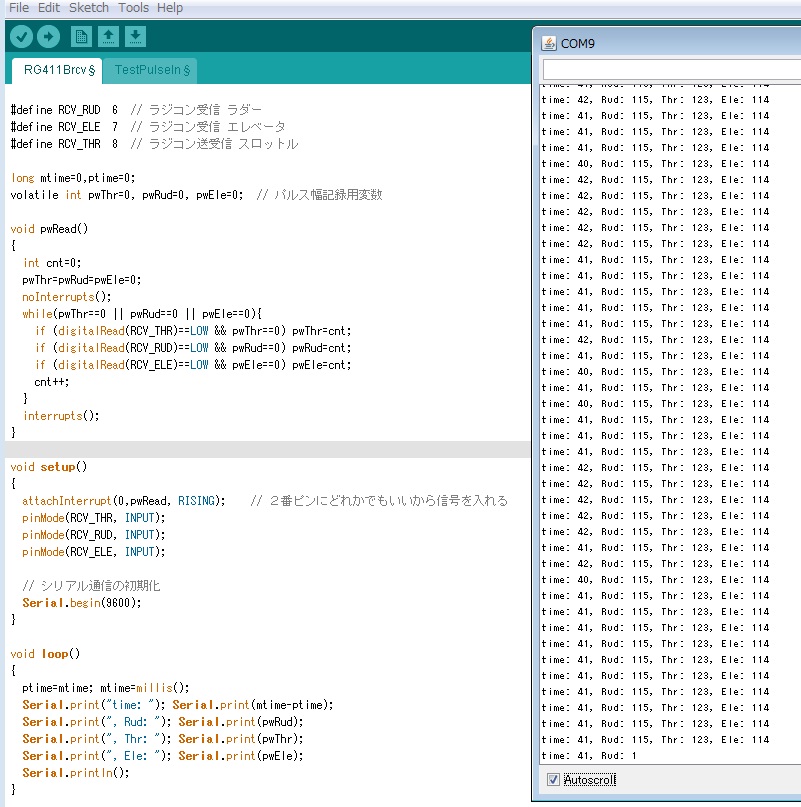Image resolution: width=801 pixels, height=807 pixels.
Task: Click the COM9 window title bar
Action: click(680, 43)
